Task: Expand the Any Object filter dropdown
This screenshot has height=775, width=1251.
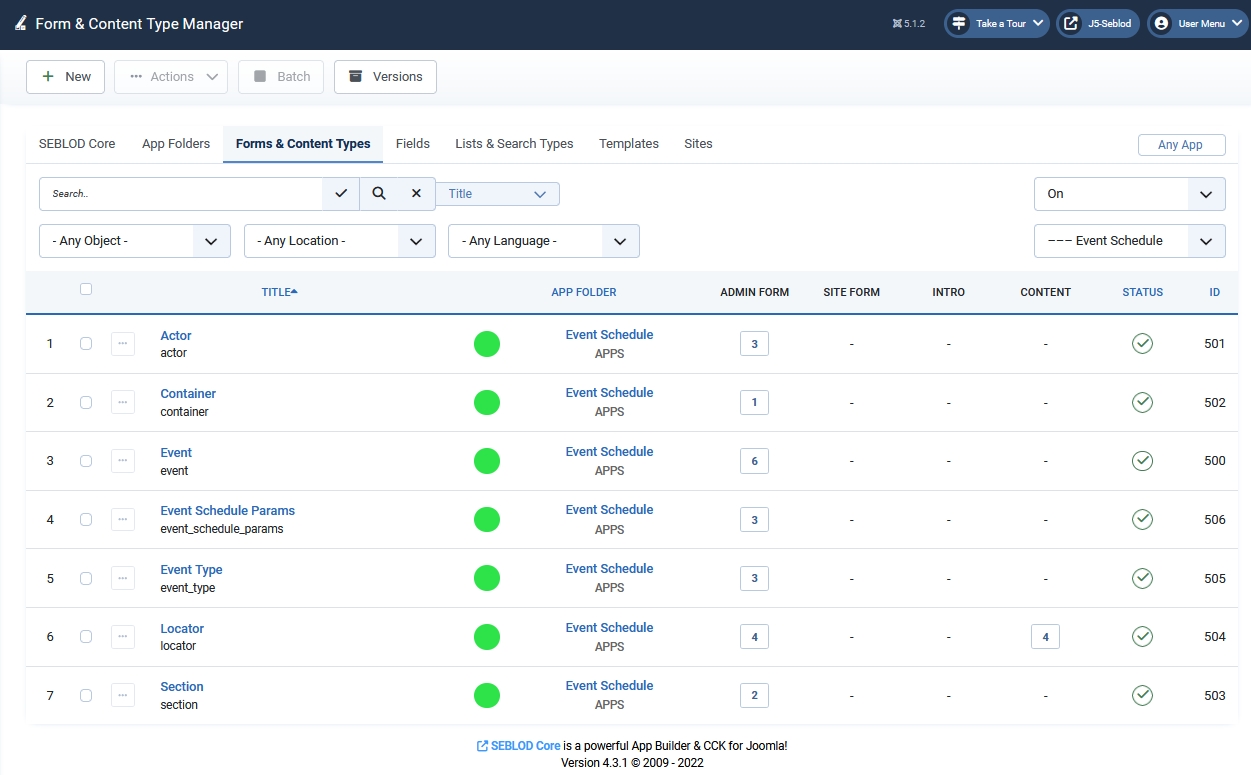Action: point(135,241)
